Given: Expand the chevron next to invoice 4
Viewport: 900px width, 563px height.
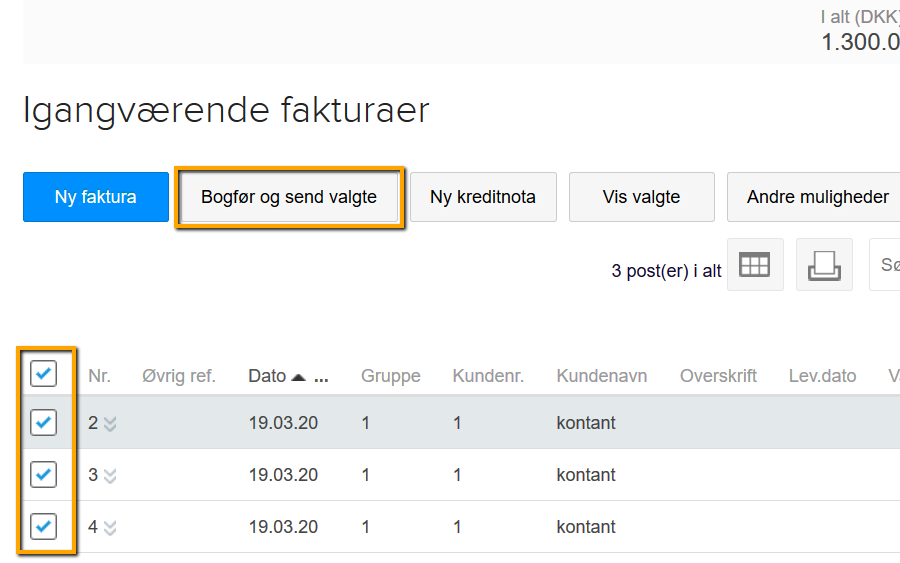Looking at the screenshot, I should 110,528.
